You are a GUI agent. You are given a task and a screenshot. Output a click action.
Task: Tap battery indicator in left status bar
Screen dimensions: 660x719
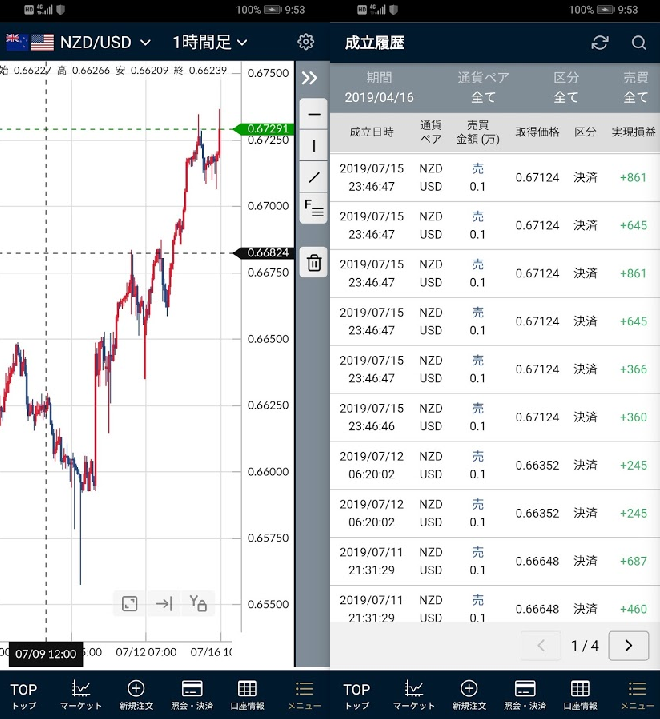point(272,10)
